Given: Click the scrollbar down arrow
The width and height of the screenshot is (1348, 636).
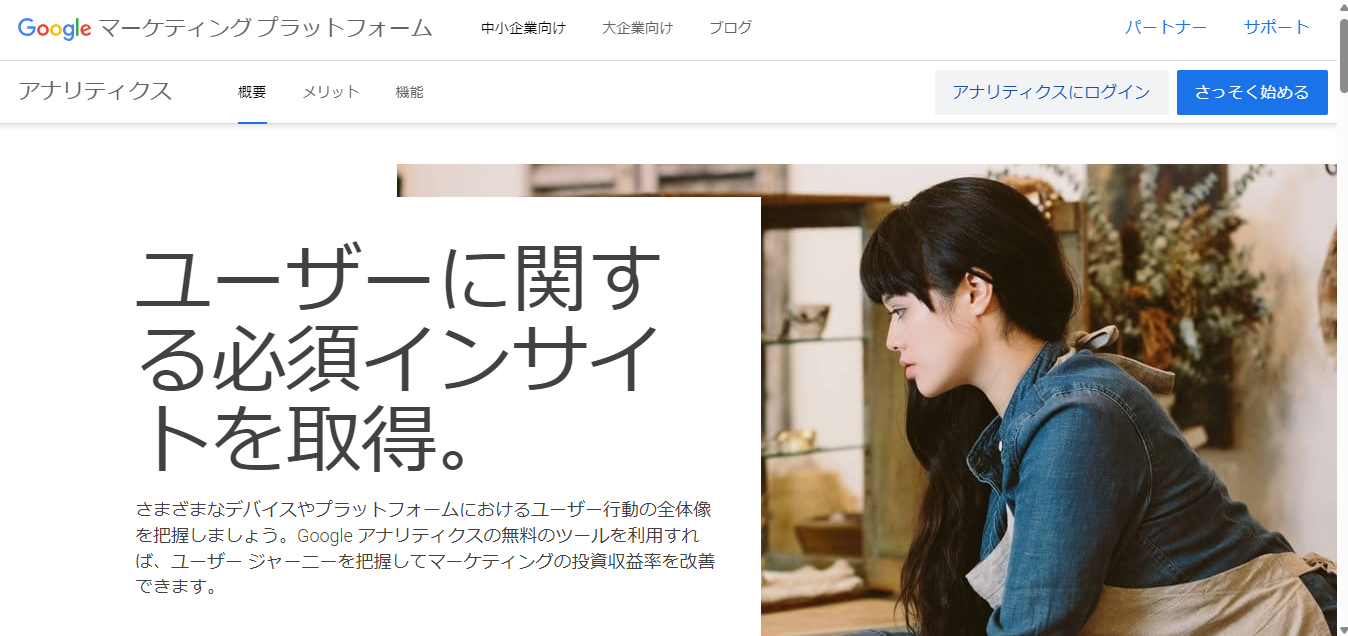Looking at the screenshot, I should tap(1342, 629).
